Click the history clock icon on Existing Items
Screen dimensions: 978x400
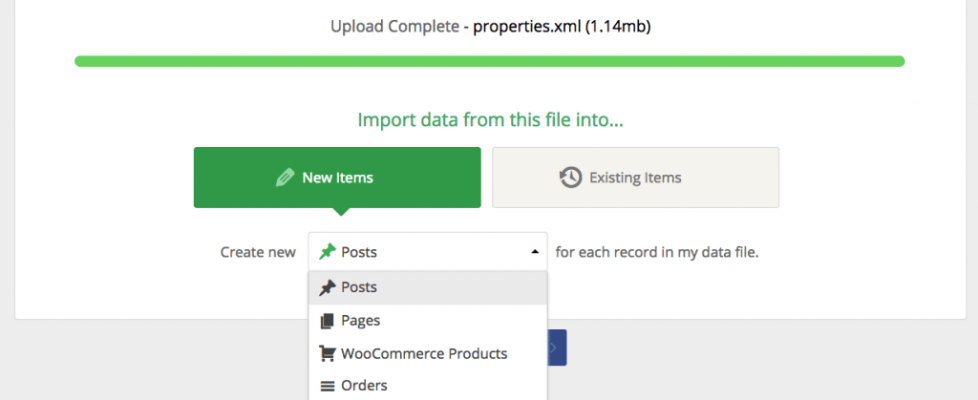(x=570, y=178)
